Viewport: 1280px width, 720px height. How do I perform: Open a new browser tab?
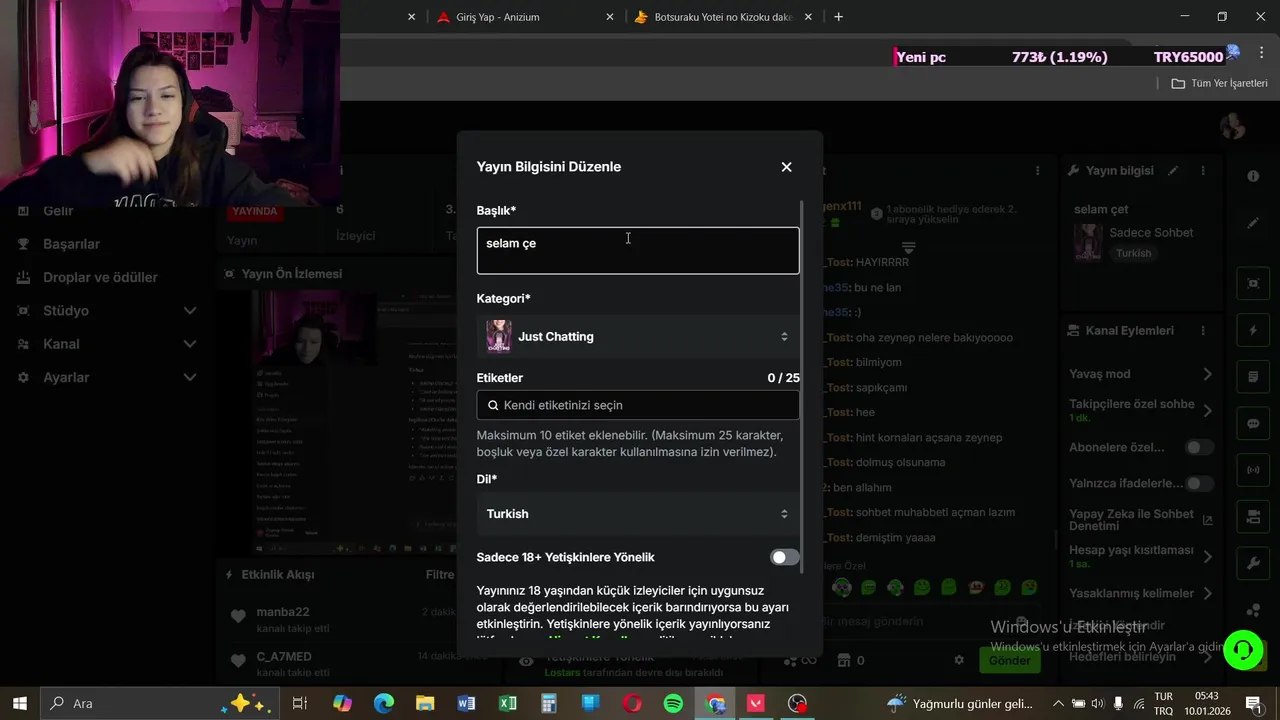tap(838, 17)
